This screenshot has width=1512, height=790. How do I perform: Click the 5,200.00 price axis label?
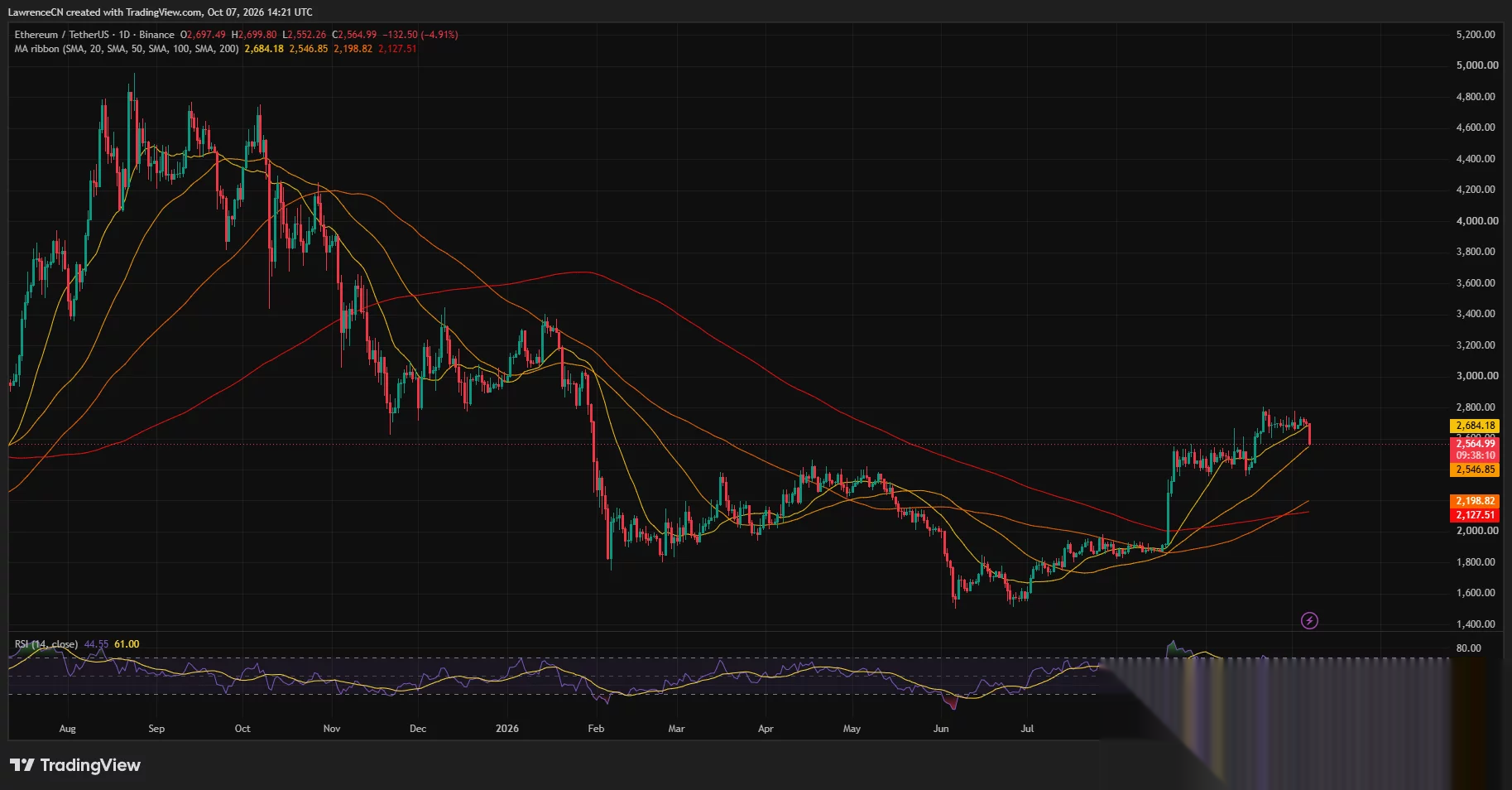(1476, 35)
